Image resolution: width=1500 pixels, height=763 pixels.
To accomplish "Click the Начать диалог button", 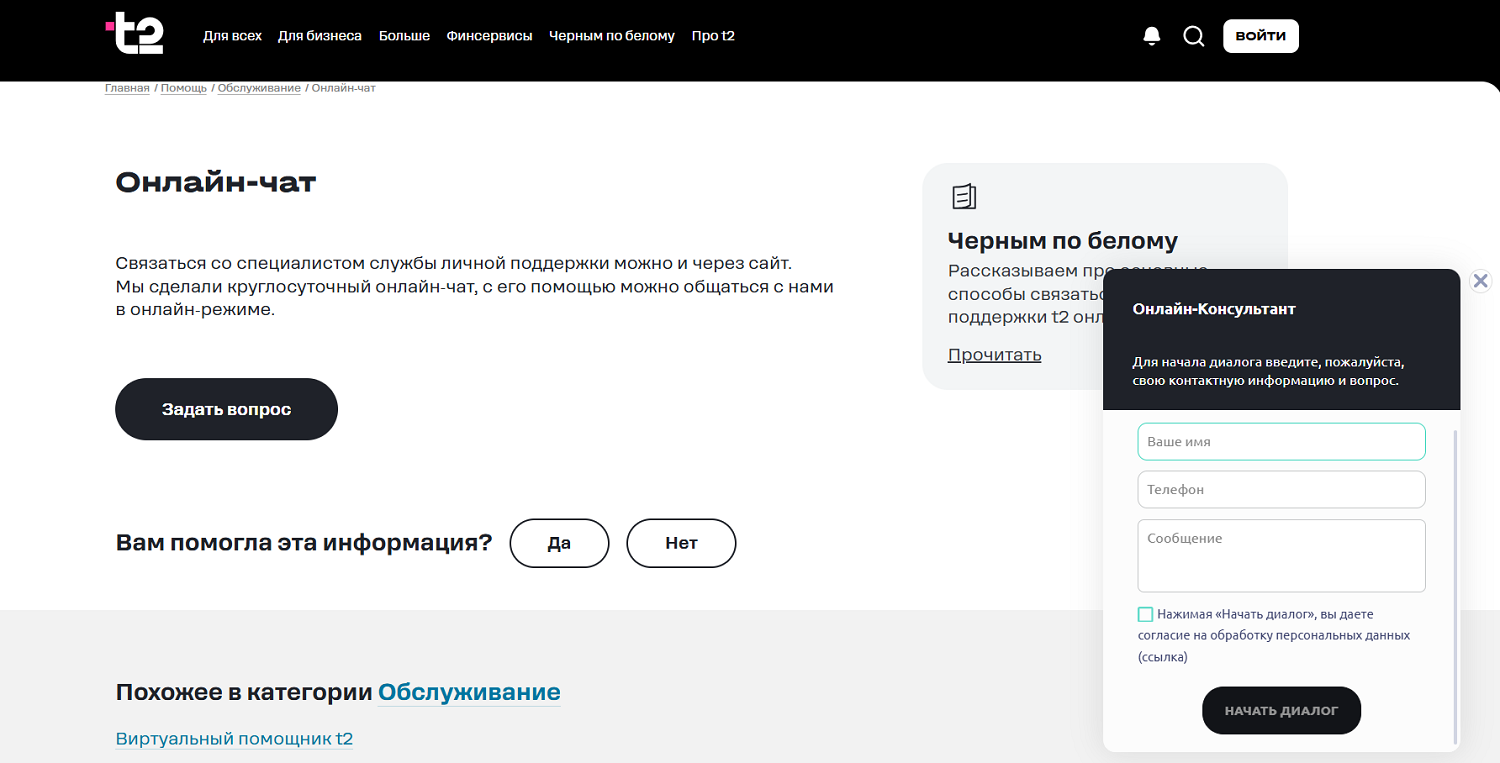I will pyautogui.click(x=1281, y=711).
